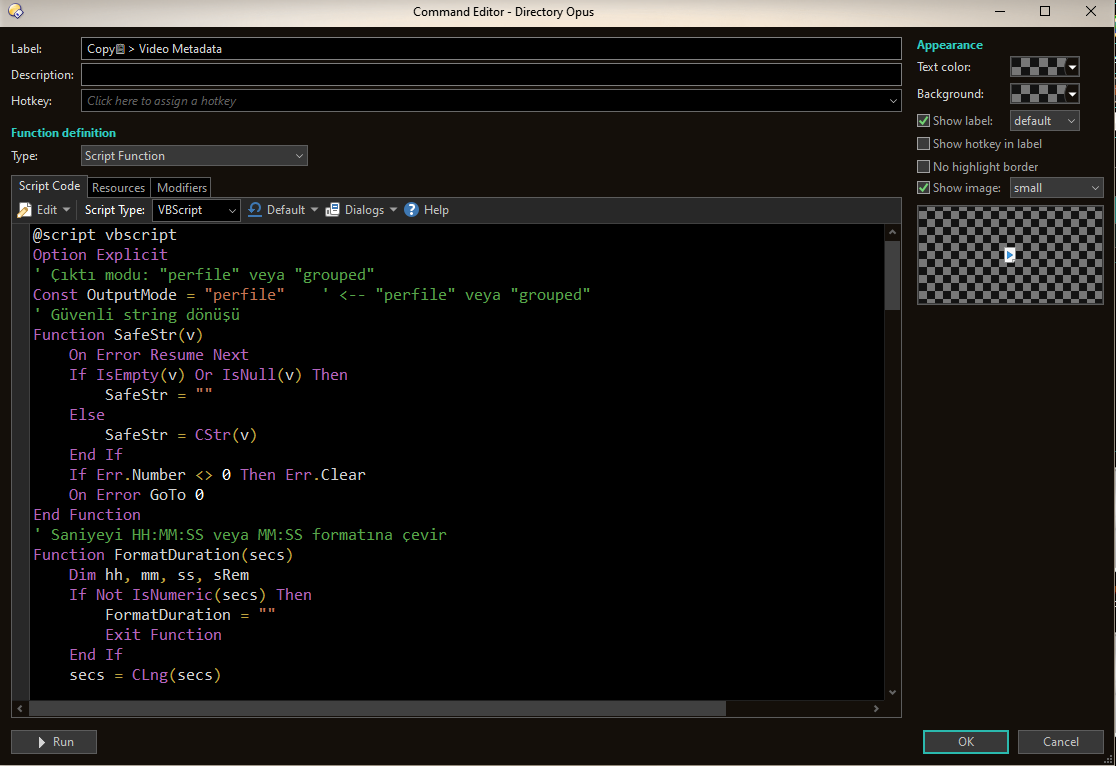Click the play triangle on the Run button

click(41, 742)
